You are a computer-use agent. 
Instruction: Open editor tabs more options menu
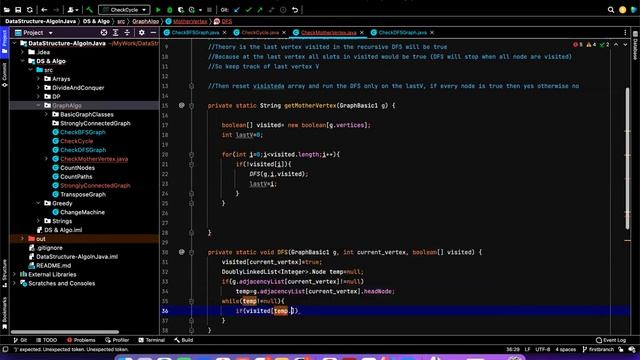(625, 33)
